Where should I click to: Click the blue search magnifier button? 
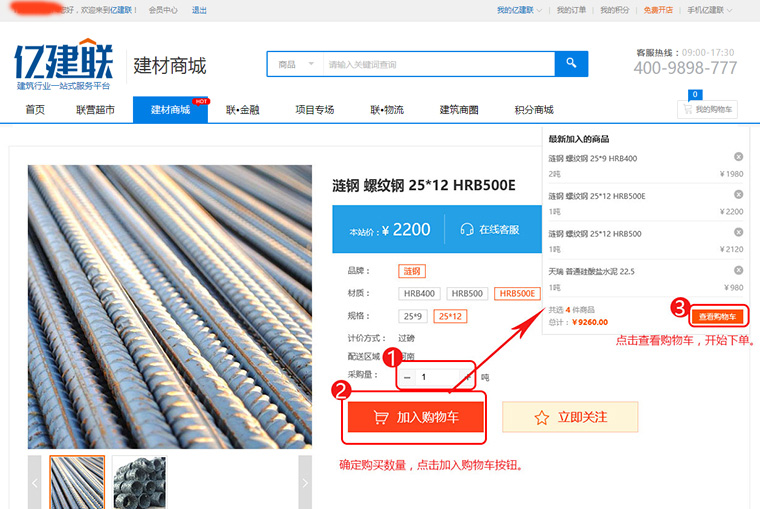[571, 64]
